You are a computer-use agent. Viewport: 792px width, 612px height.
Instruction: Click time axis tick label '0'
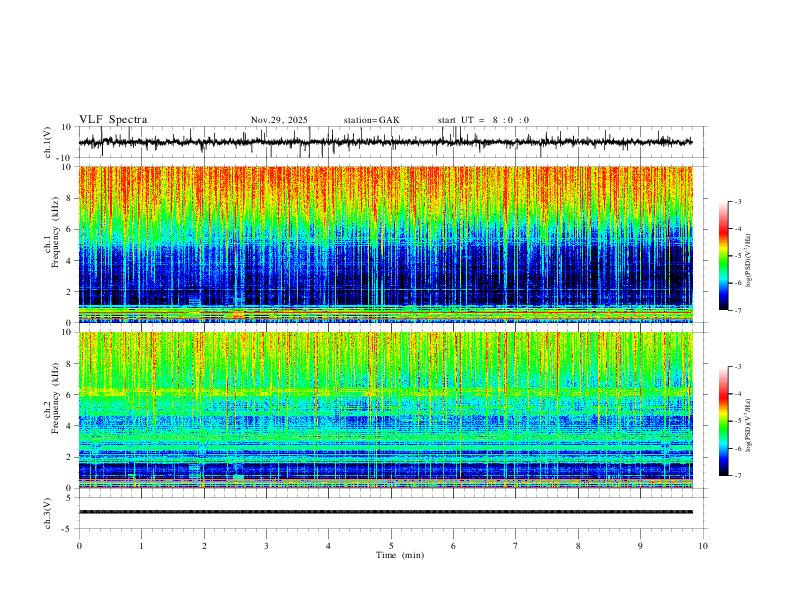tap(79, 546)
